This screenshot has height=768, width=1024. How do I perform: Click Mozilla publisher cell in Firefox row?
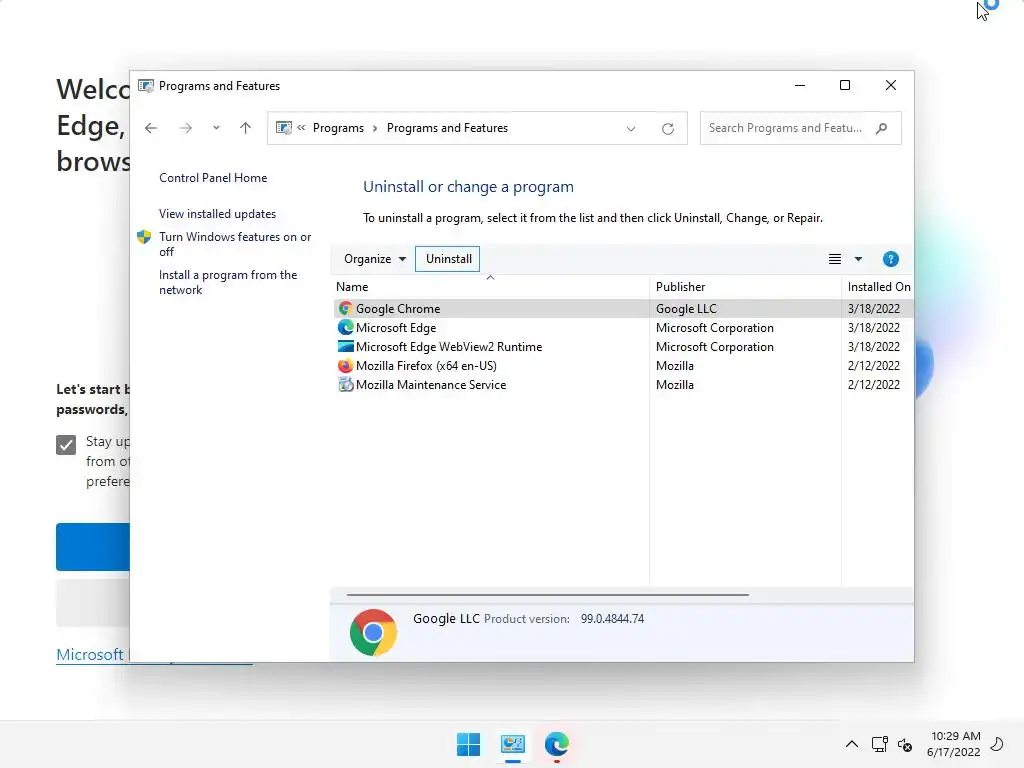[675, 366]
